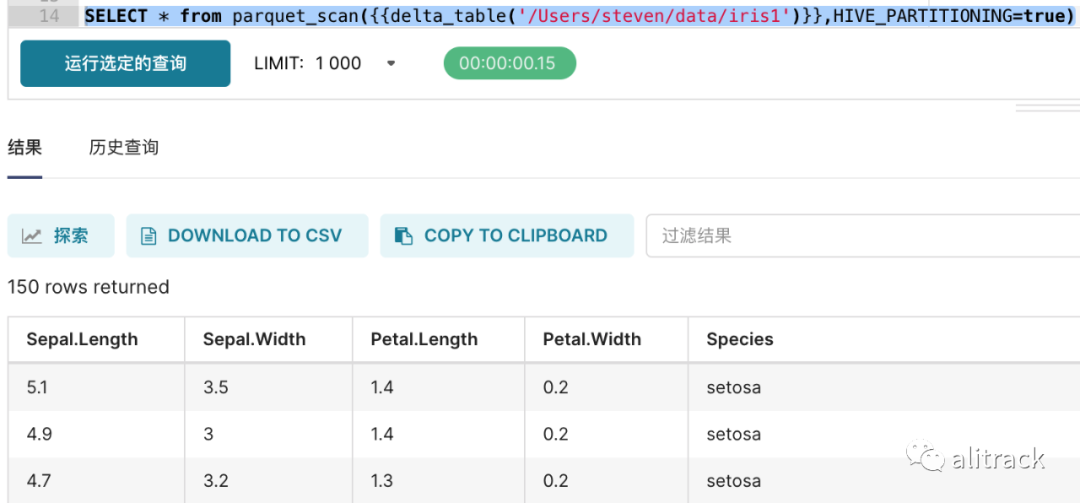Sort by Sepal.Length column header
Image resolution: width=1080 pixels, height=503 pixels.
coord(82,339)
